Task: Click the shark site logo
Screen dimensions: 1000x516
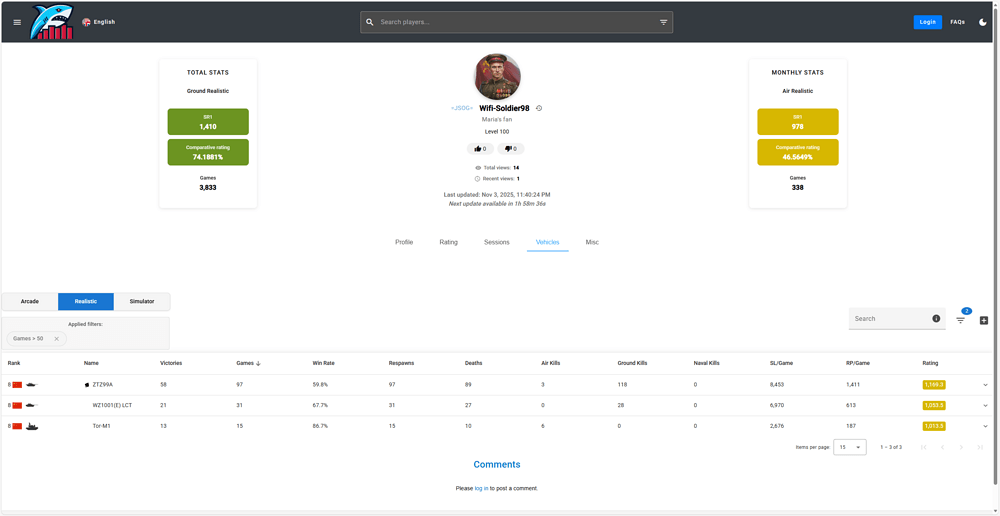Action: [x=53, y=22]
